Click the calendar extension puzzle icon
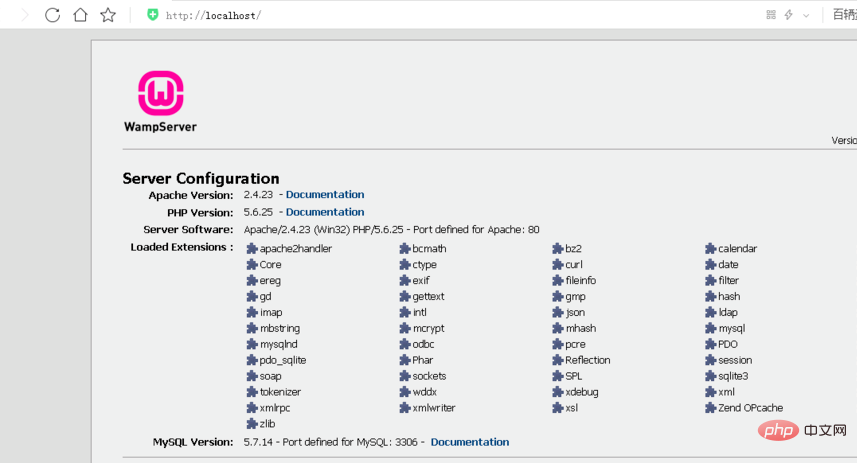This screenshot has width=857, height=463. click(x=711, y=249)
